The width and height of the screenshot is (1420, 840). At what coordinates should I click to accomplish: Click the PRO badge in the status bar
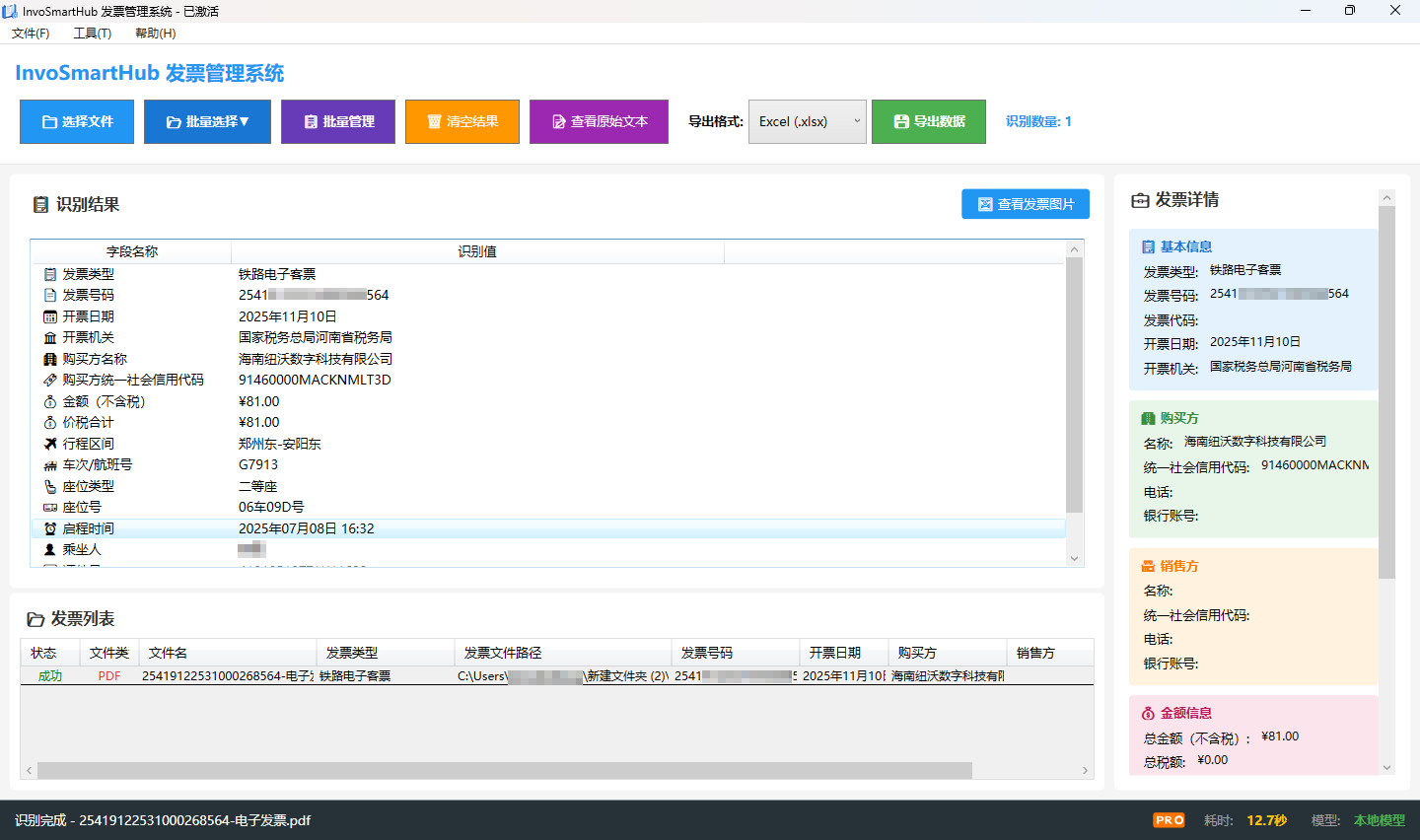(x=1168, y=819)
